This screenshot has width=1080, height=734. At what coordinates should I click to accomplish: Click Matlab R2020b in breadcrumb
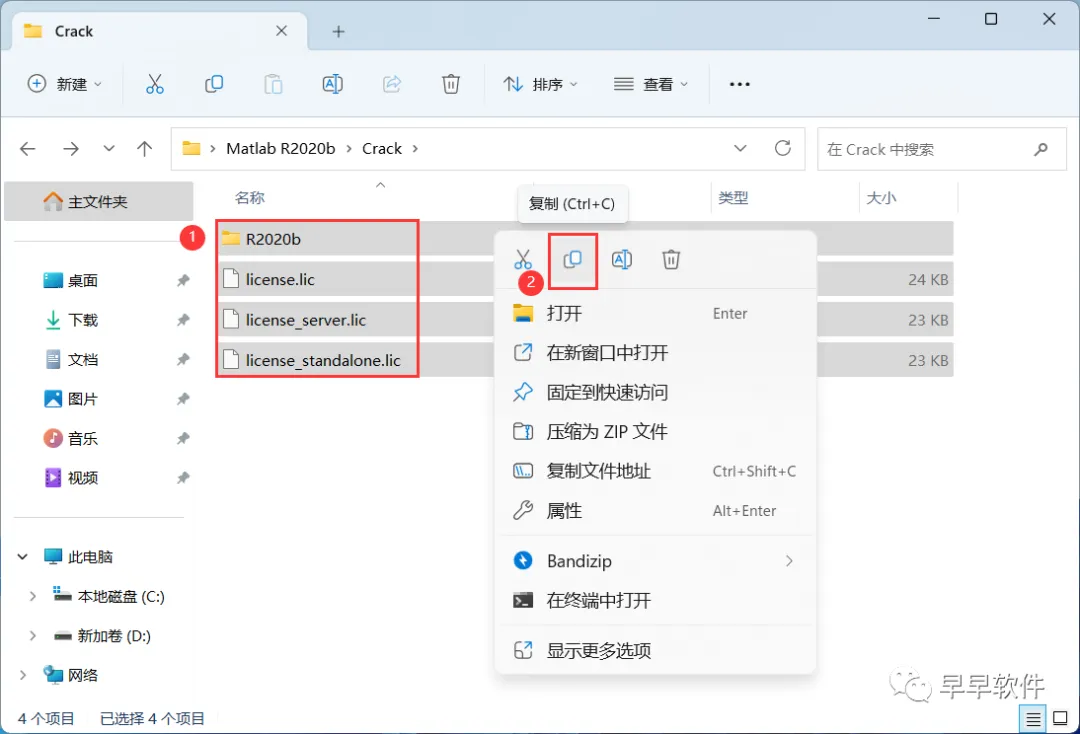click(x=280, y=149)
